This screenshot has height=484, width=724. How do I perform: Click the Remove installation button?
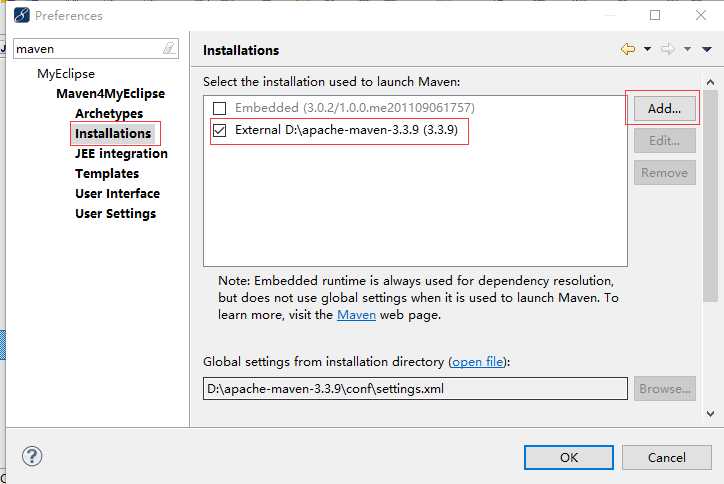[664, 173]
